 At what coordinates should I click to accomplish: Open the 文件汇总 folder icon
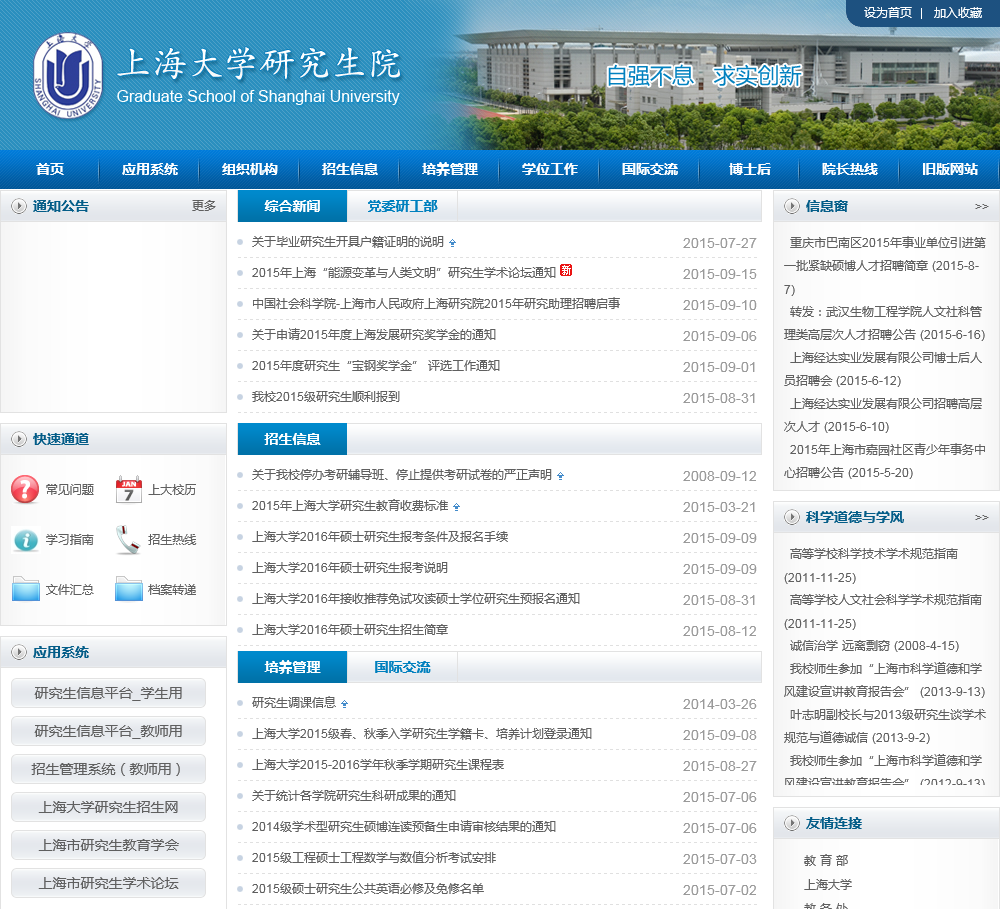click(26, 589)
